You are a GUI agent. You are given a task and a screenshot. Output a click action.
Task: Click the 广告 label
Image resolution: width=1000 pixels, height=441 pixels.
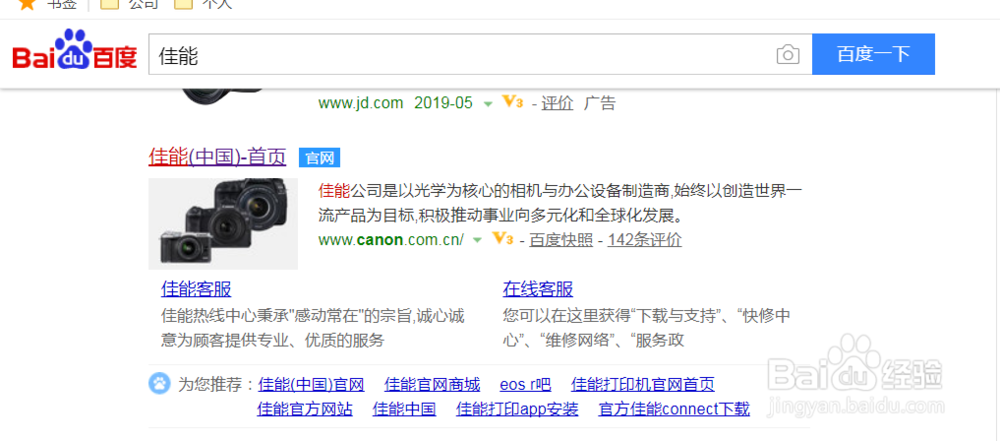tap(600, 103)
